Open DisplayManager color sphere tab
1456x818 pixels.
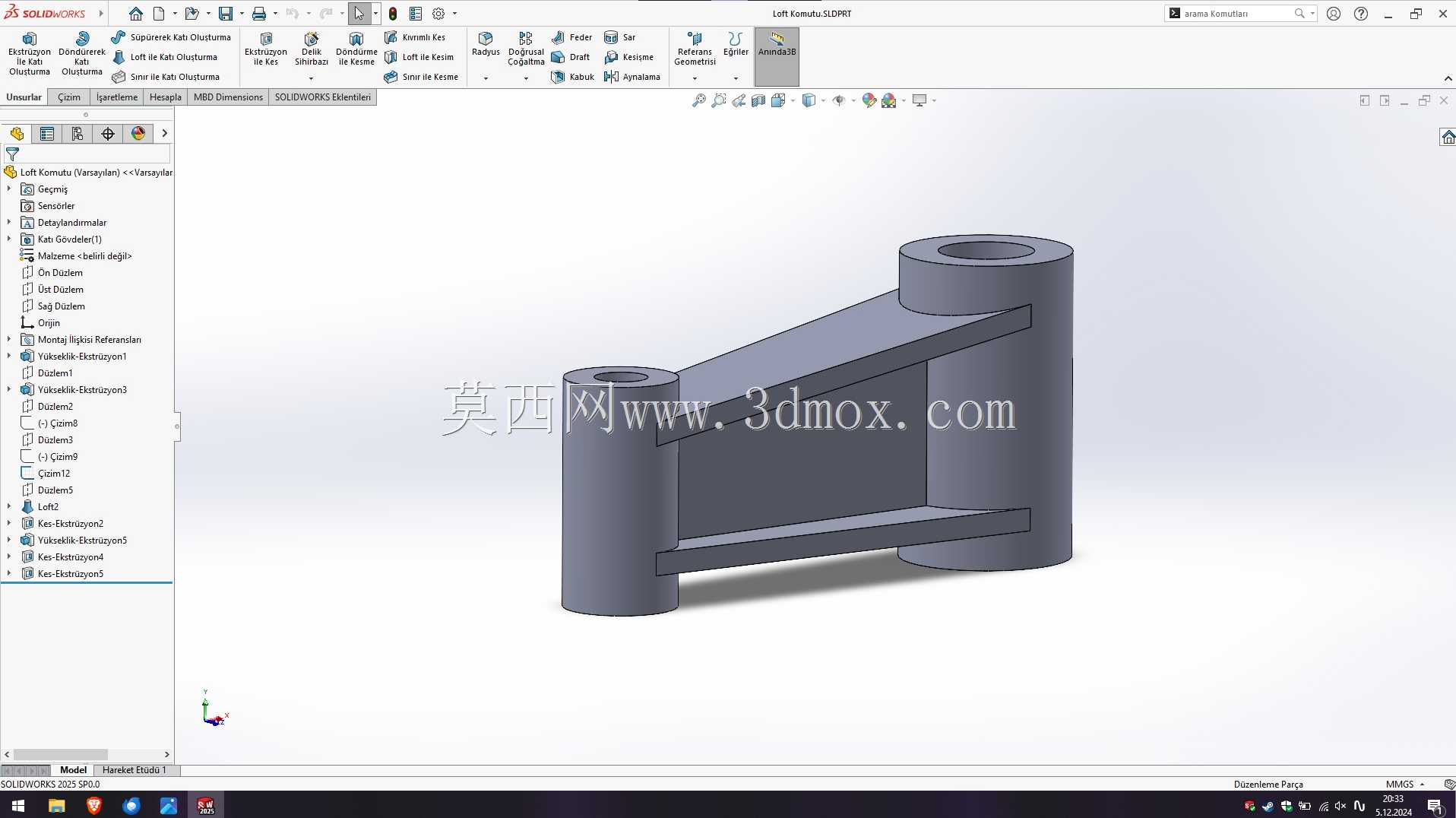[x=138, y=134]
